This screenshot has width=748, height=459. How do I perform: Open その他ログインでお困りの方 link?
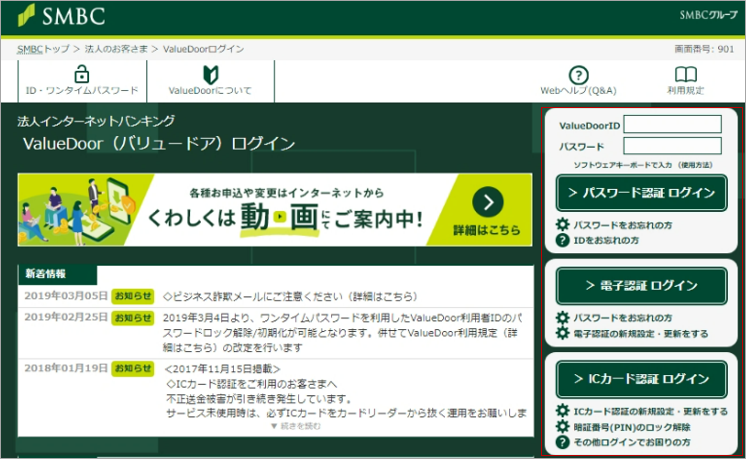(632, 442)
